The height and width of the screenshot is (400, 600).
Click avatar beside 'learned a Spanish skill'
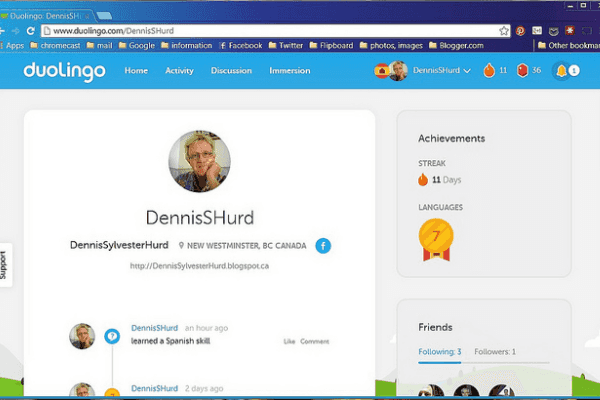[x=82, y=336]
